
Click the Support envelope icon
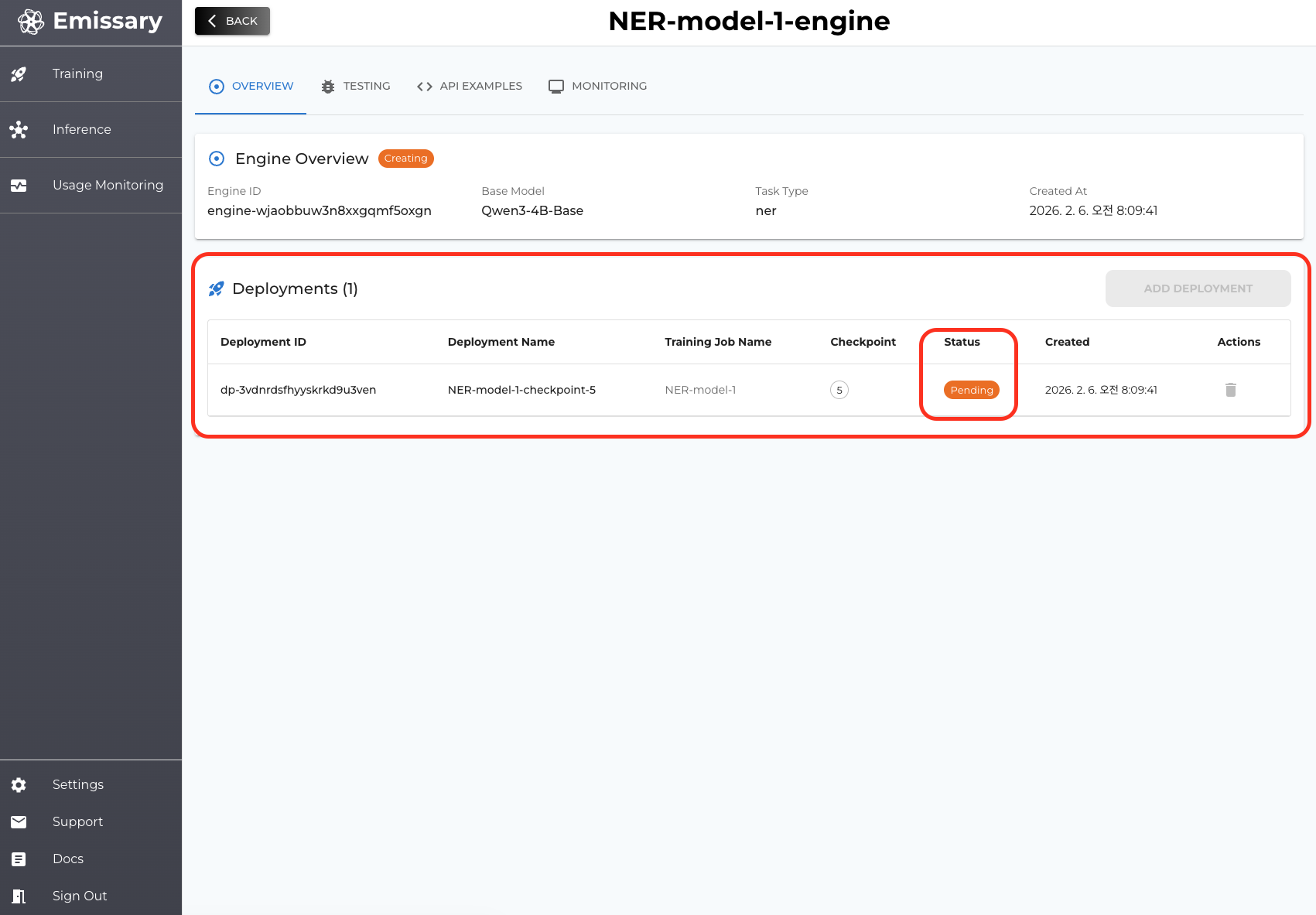pos(19,822)
